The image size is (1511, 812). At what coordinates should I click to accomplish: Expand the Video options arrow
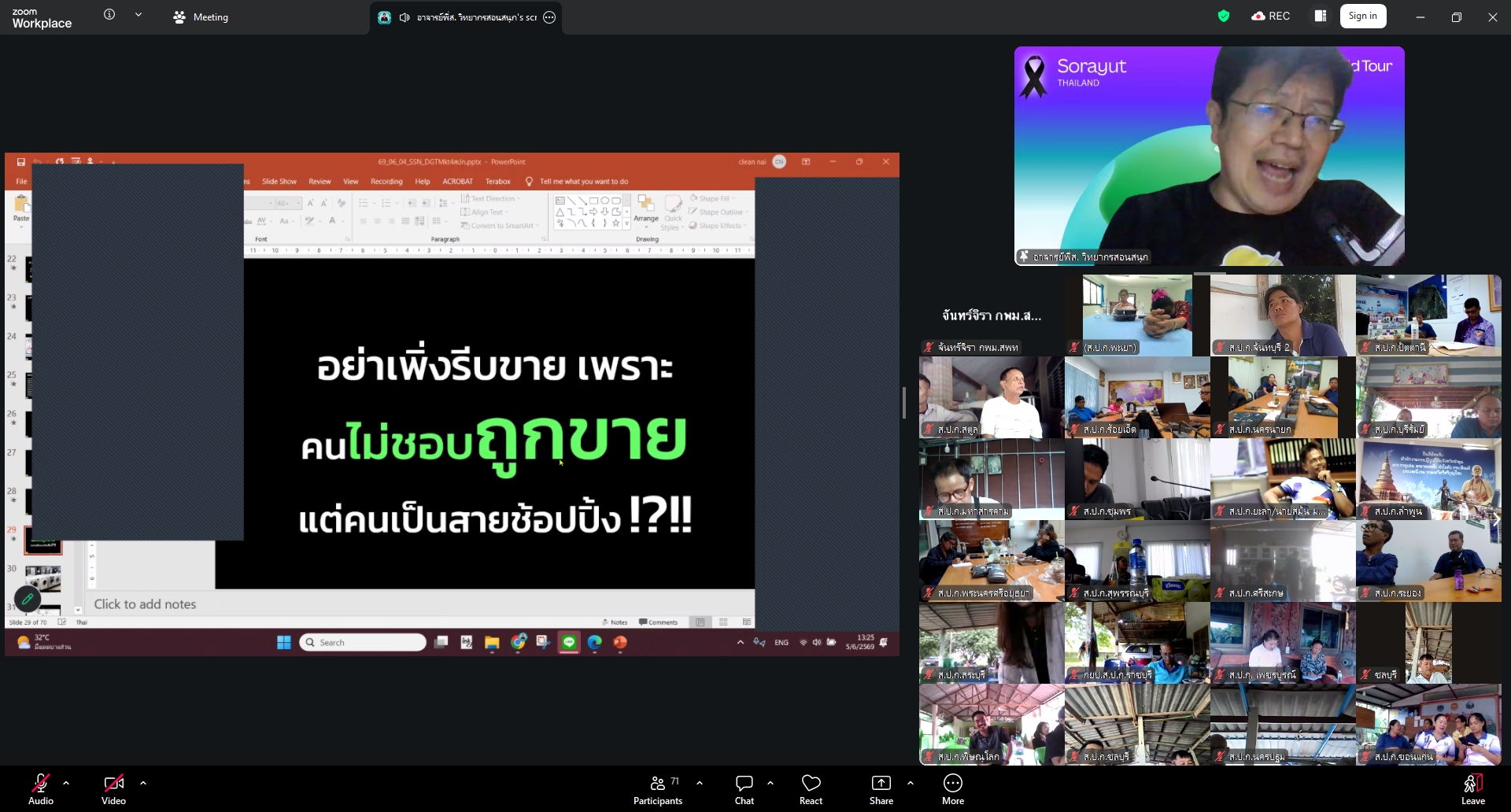143,783
